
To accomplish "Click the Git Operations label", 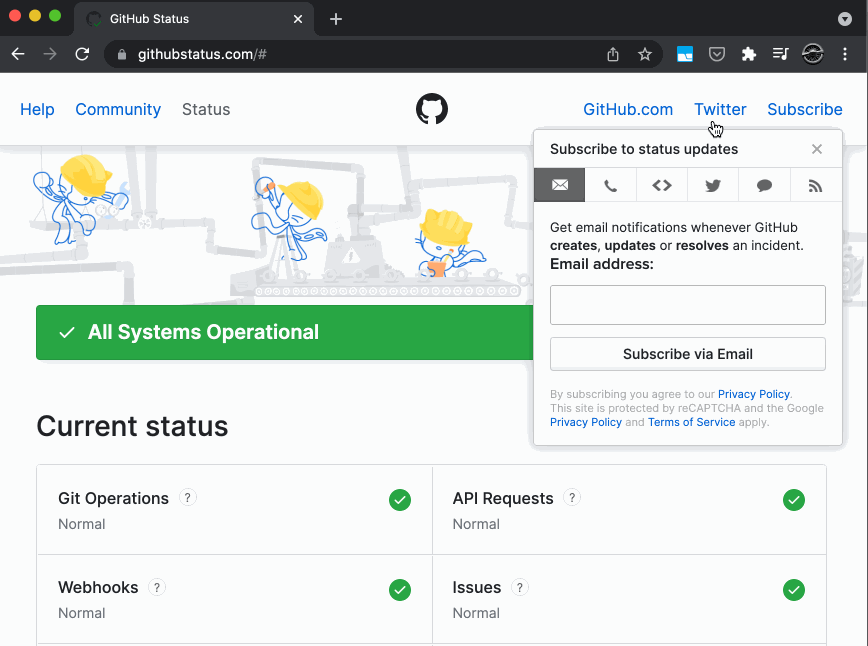I will point(113,498).
